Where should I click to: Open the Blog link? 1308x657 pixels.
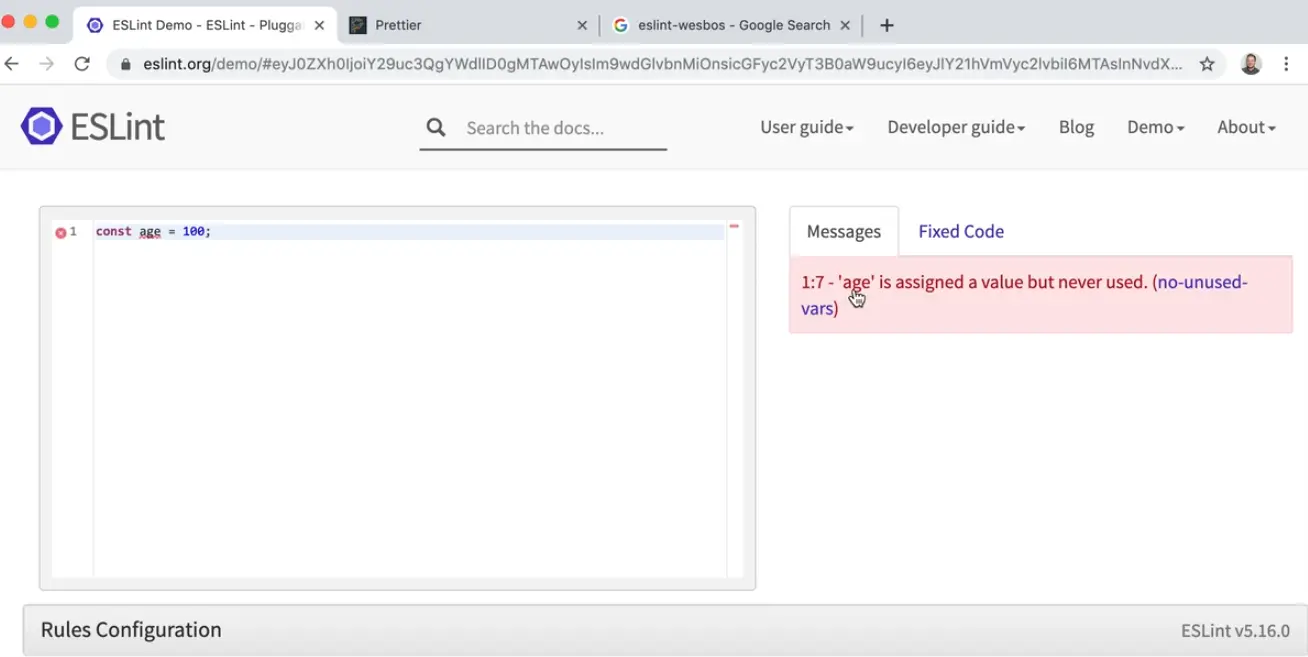[1076, 127]
